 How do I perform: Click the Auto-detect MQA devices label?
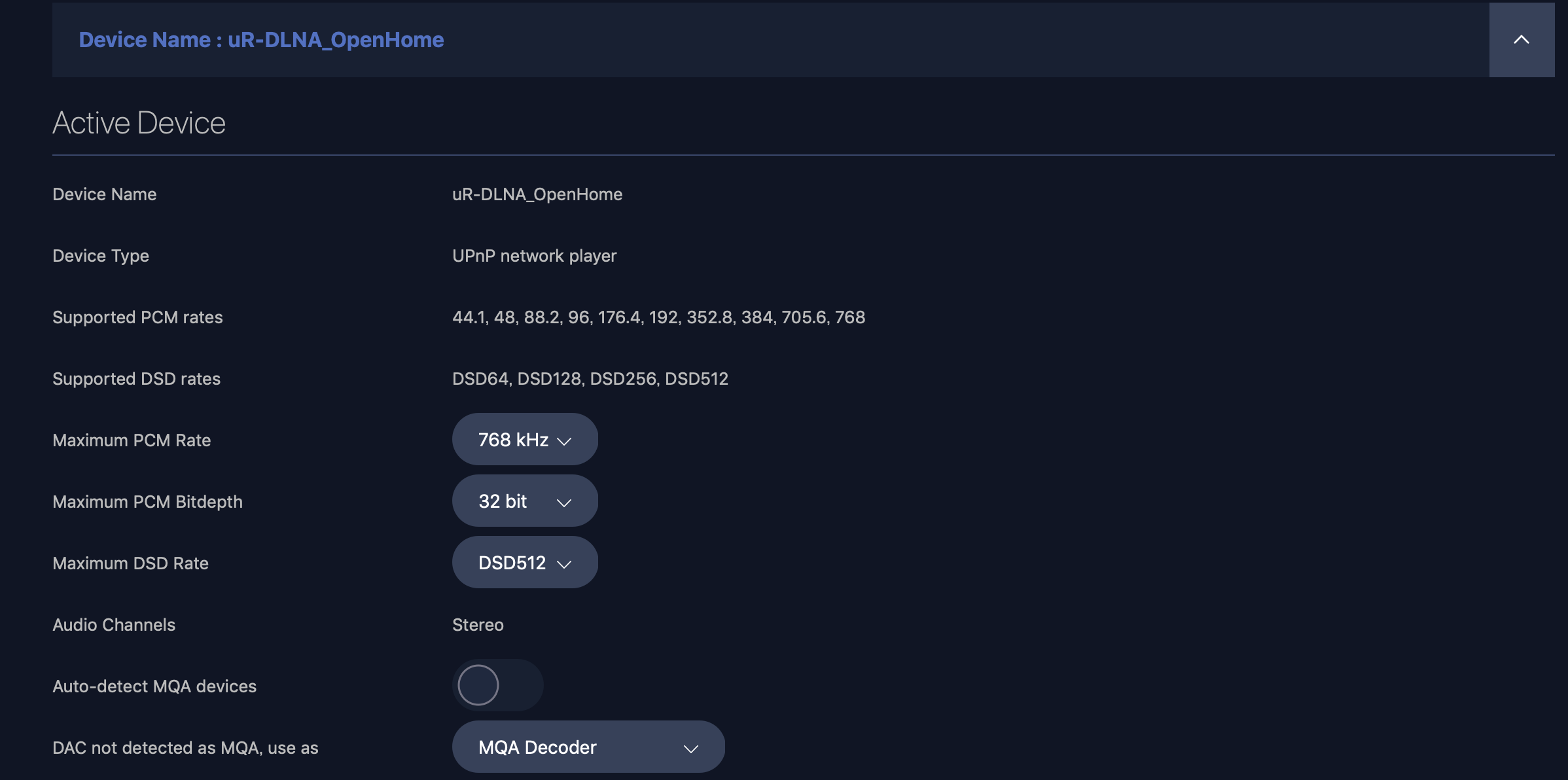pyautogui.click(x=154, y=686)
